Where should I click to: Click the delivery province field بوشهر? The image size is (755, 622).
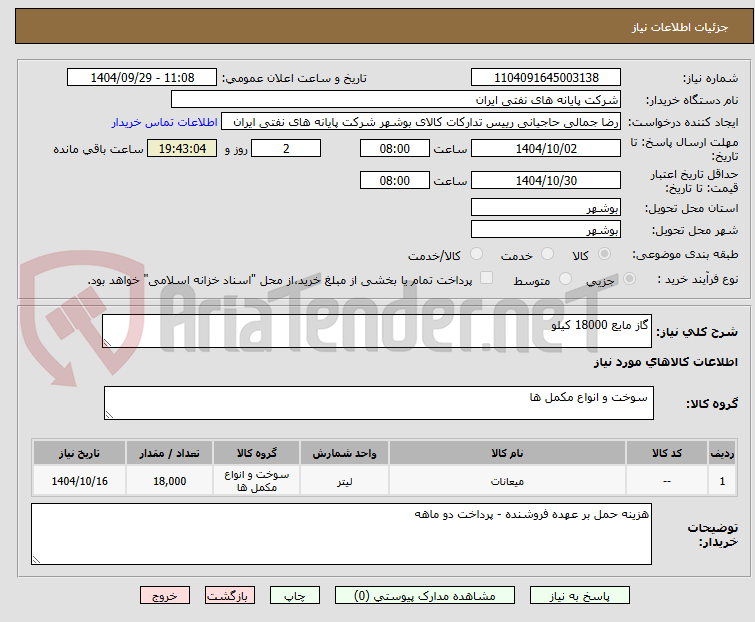[x=546, y=207]
